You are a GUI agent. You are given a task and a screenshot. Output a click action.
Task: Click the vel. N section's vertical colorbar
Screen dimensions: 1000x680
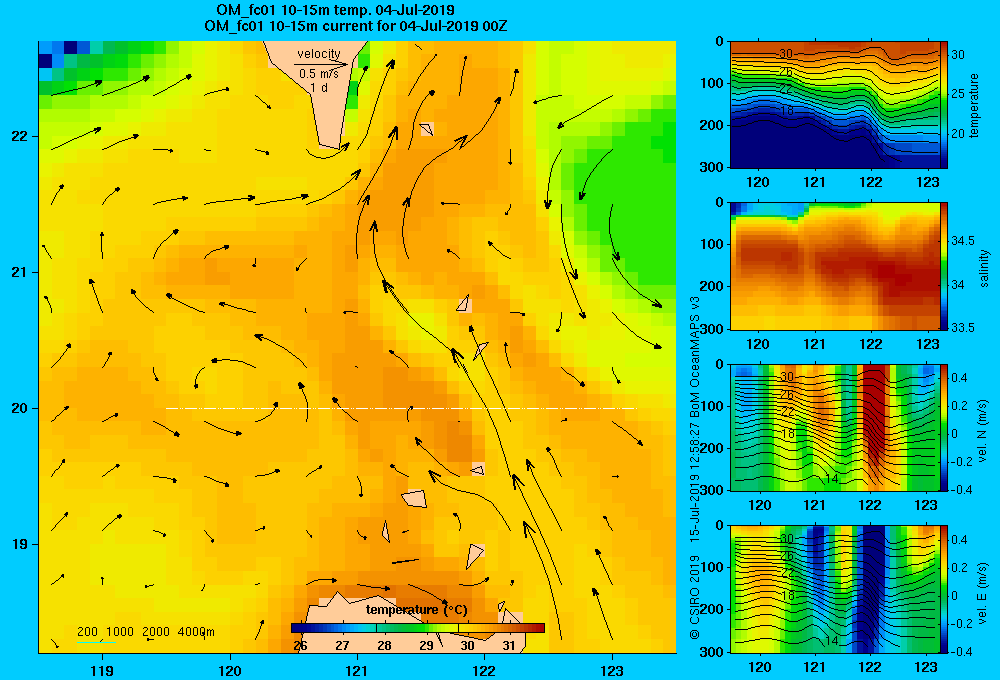tap(944, 427)
